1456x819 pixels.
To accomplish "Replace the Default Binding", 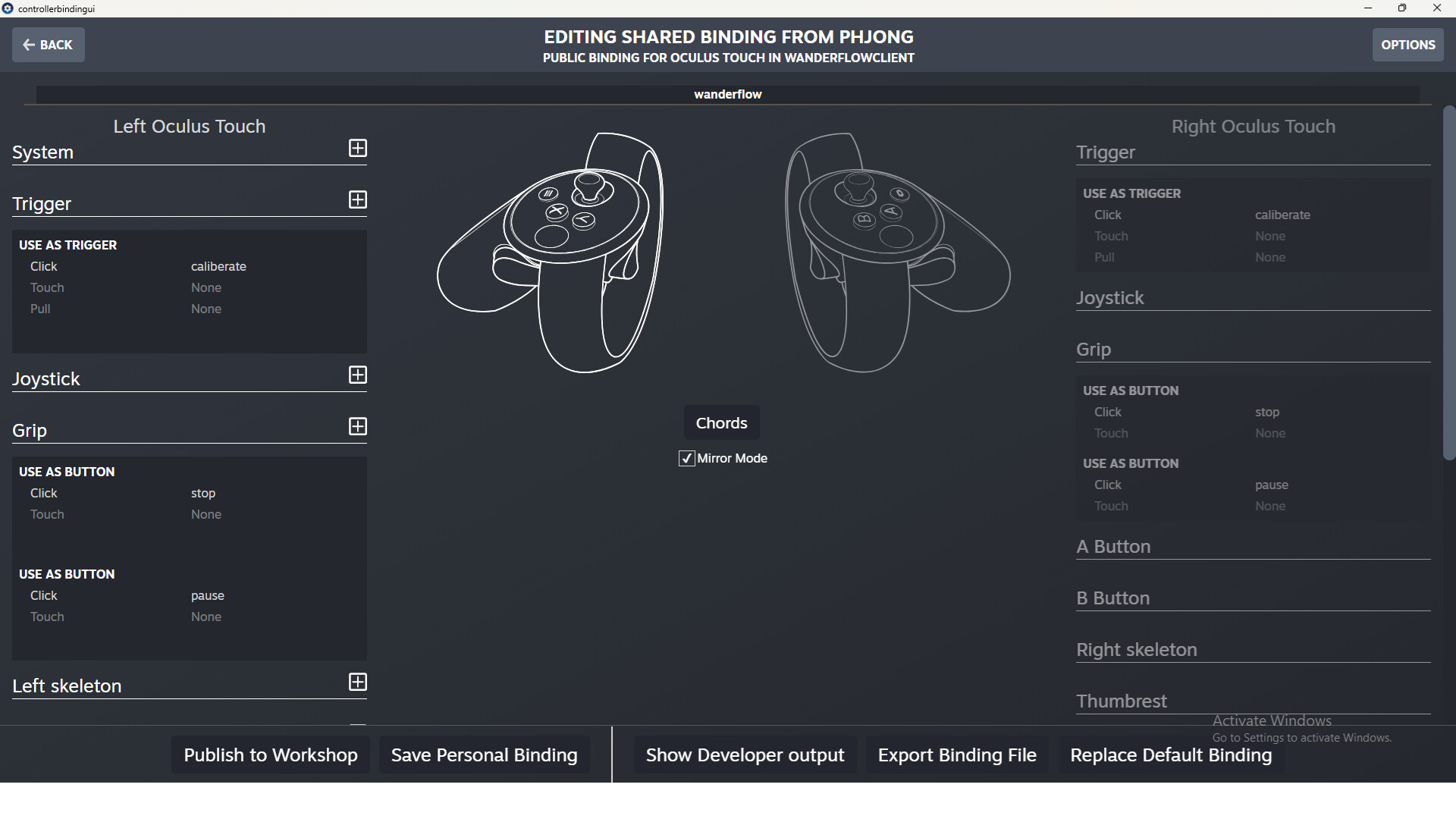I will [x=1170, y=755].
